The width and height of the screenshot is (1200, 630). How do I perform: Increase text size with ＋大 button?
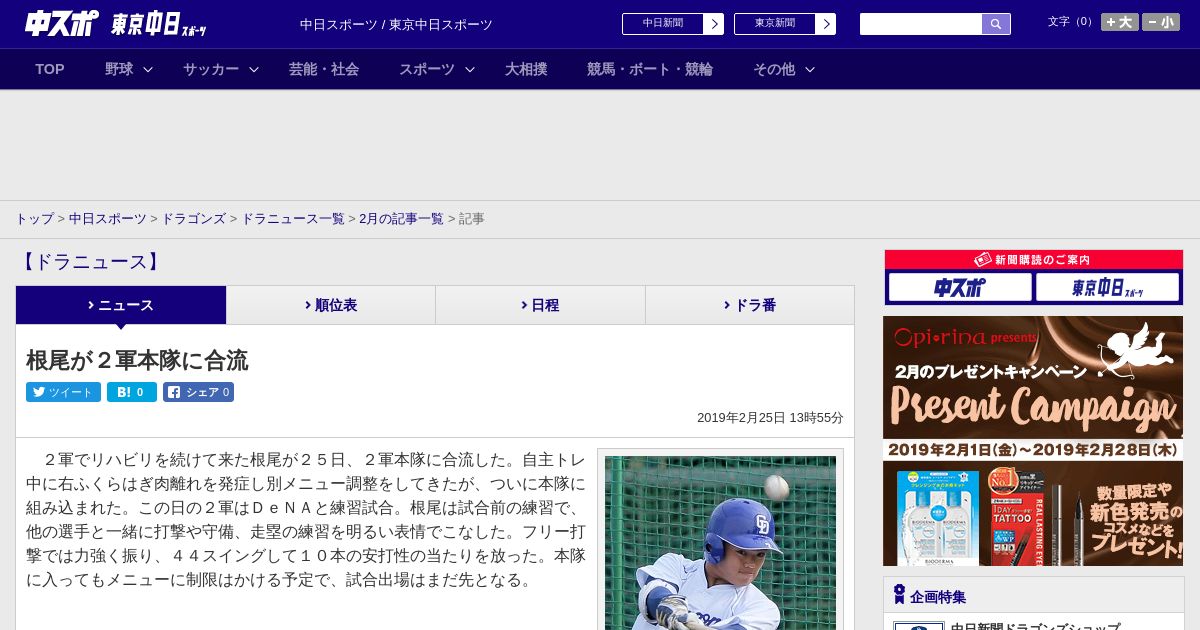coord(1120,22)
